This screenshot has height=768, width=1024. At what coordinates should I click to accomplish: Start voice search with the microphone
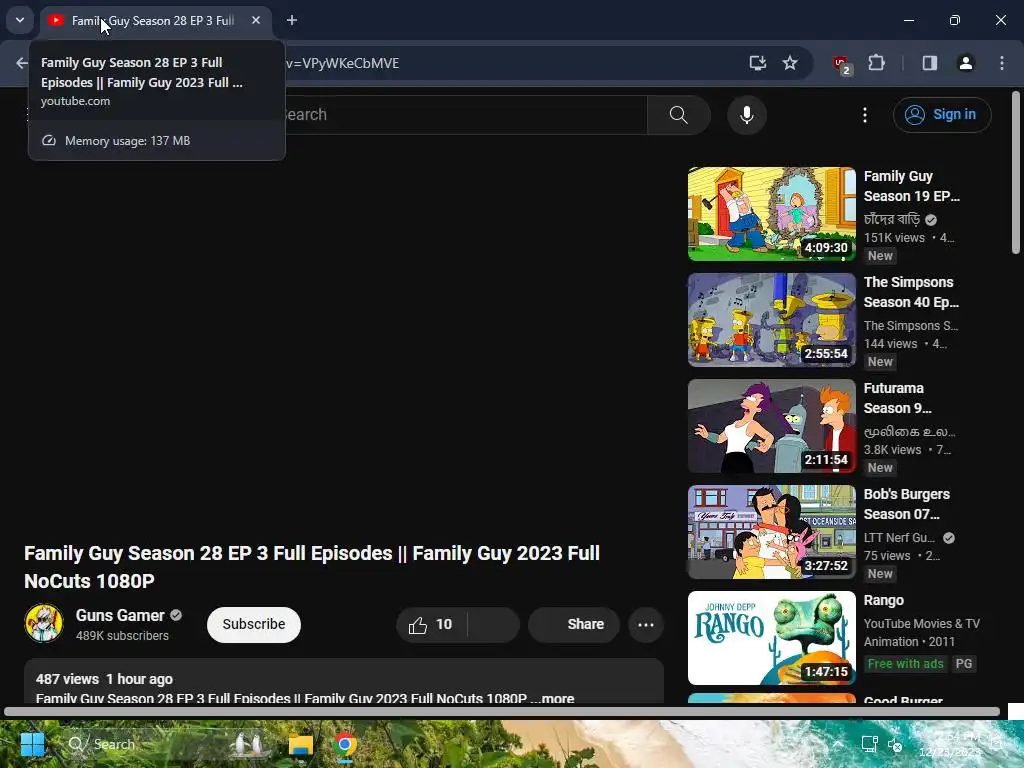(x=746, y=115)
